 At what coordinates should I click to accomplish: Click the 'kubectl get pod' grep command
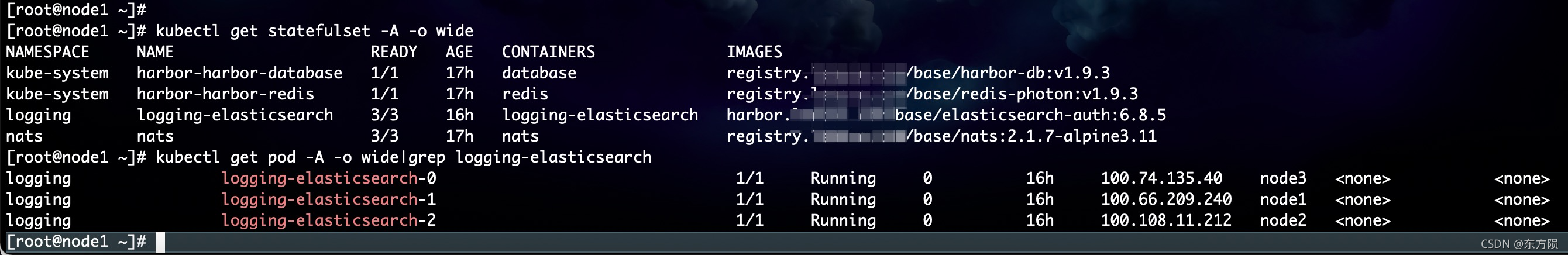[403, 157]
